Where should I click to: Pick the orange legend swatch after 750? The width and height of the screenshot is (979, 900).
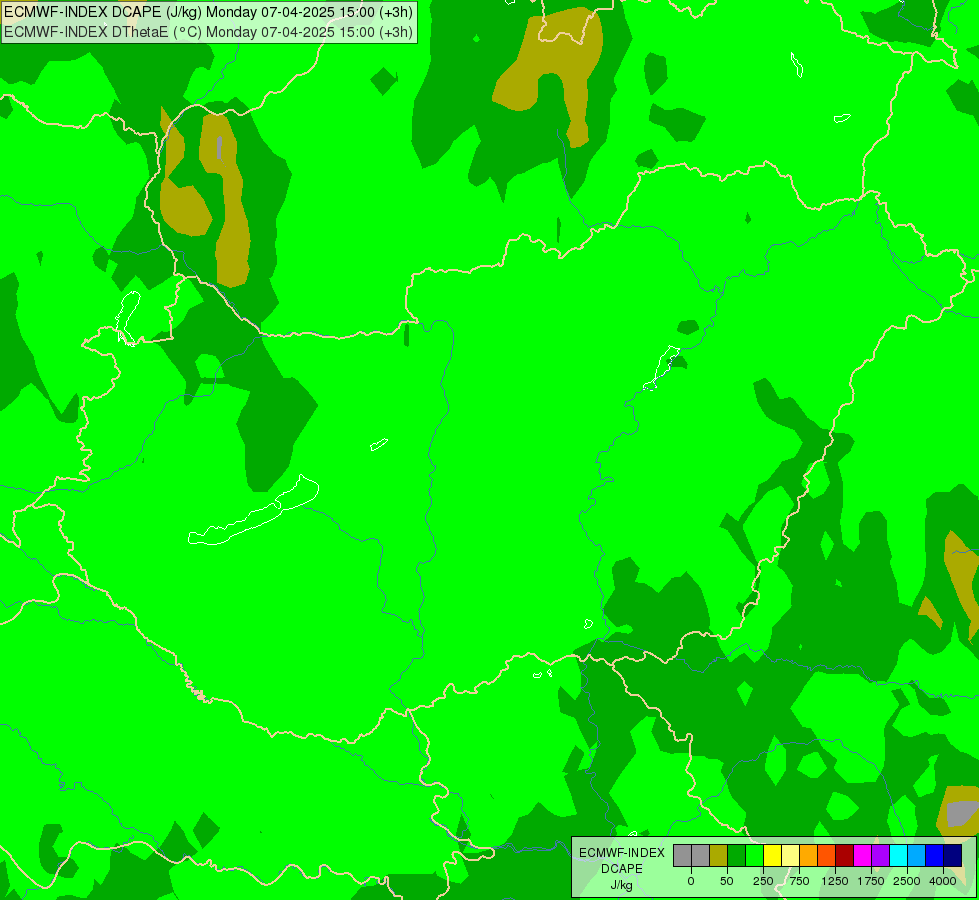[809, 855]
